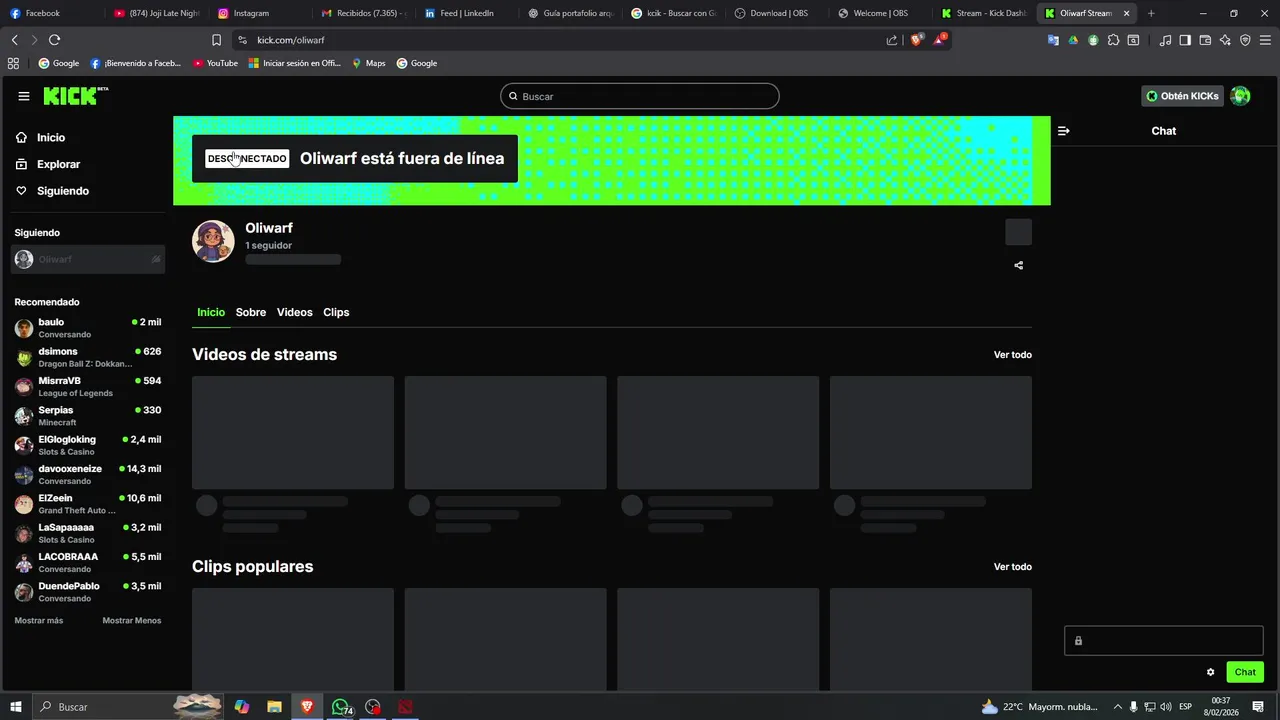The height and width of the screenshot is (720, 1280).
Task: Click the browser reload icon
Action: click(54, 40)
